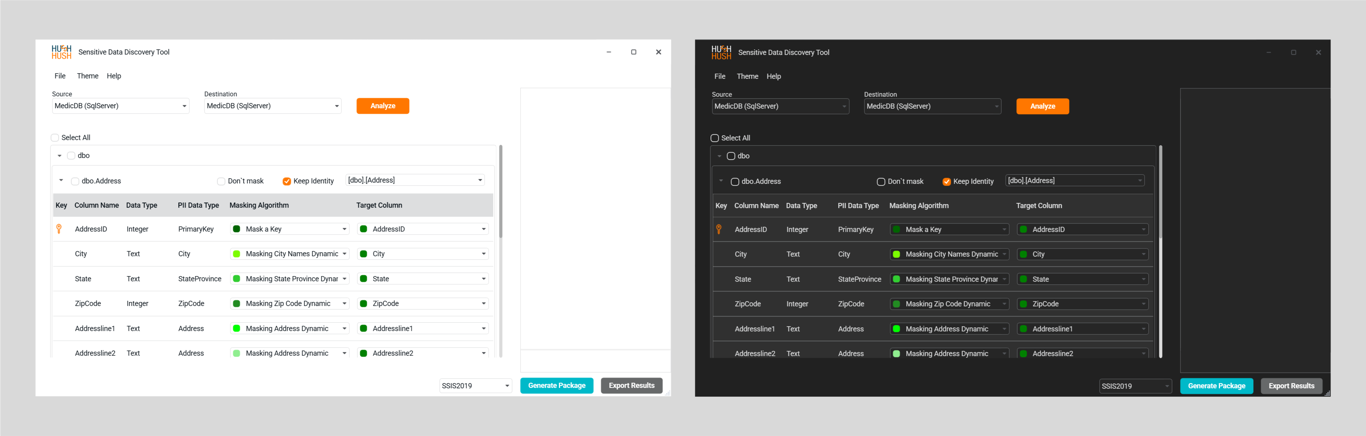Click green indicator beside Mask a Key, dark window
The width and height of the screenshot is (1366, 436).
(897, 229)
